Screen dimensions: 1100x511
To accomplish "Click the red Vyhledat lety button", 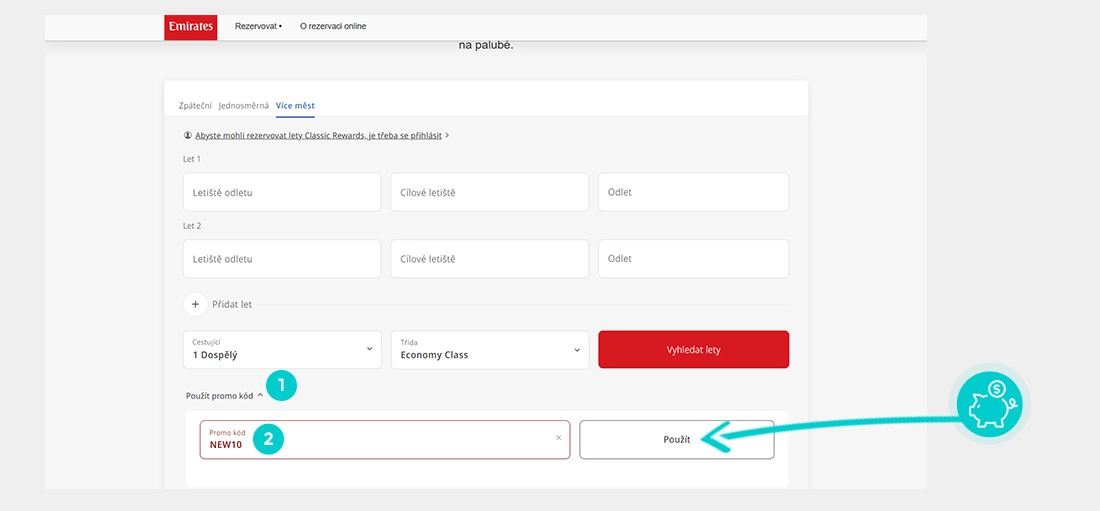I will tap(694, 350).
